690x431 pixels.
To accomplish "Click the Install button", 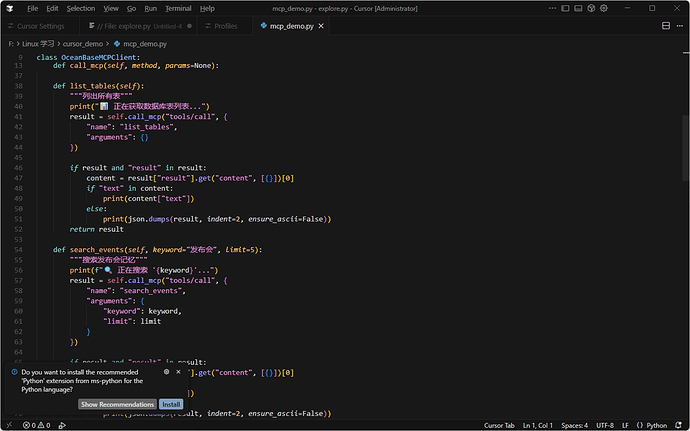I will pyautogui.click(x=172, y=405).
